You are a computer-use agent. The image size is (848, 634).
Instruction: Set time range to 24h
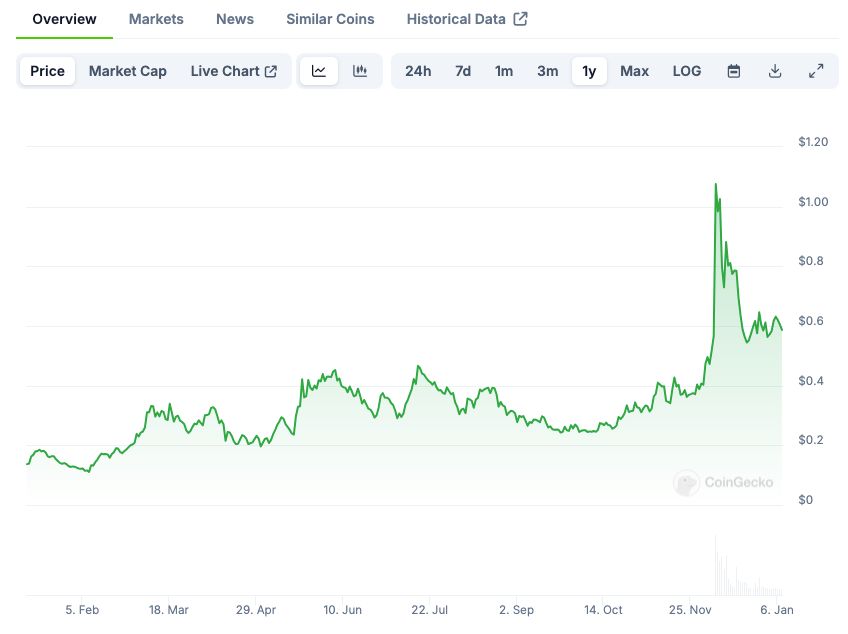point(418,71)
